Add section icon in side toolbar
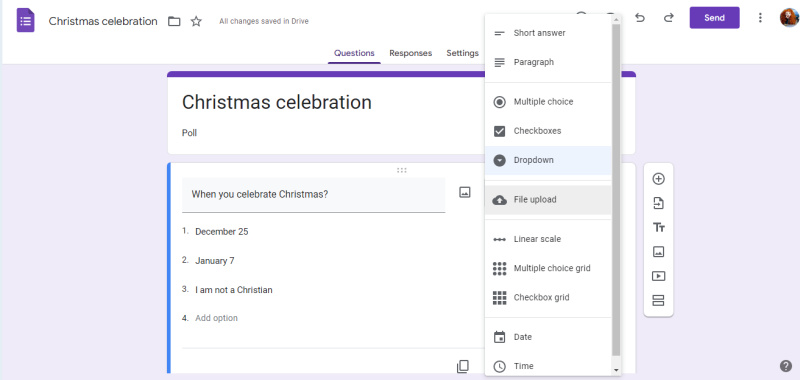 coord(659,300)
